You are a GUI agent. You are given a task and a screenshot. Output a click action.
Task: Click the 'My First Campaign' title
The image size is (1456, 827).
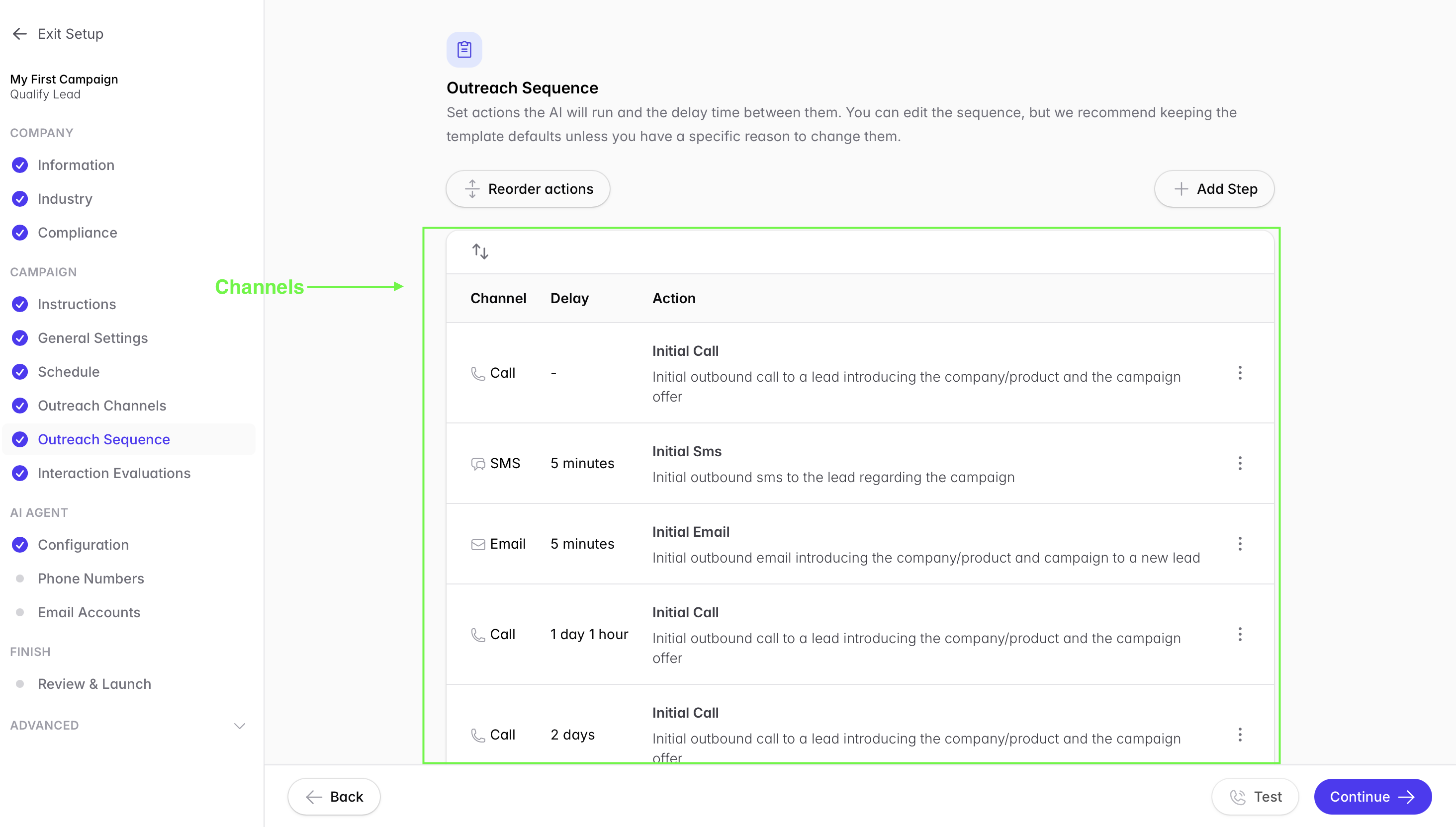click(x=64, y=79)
